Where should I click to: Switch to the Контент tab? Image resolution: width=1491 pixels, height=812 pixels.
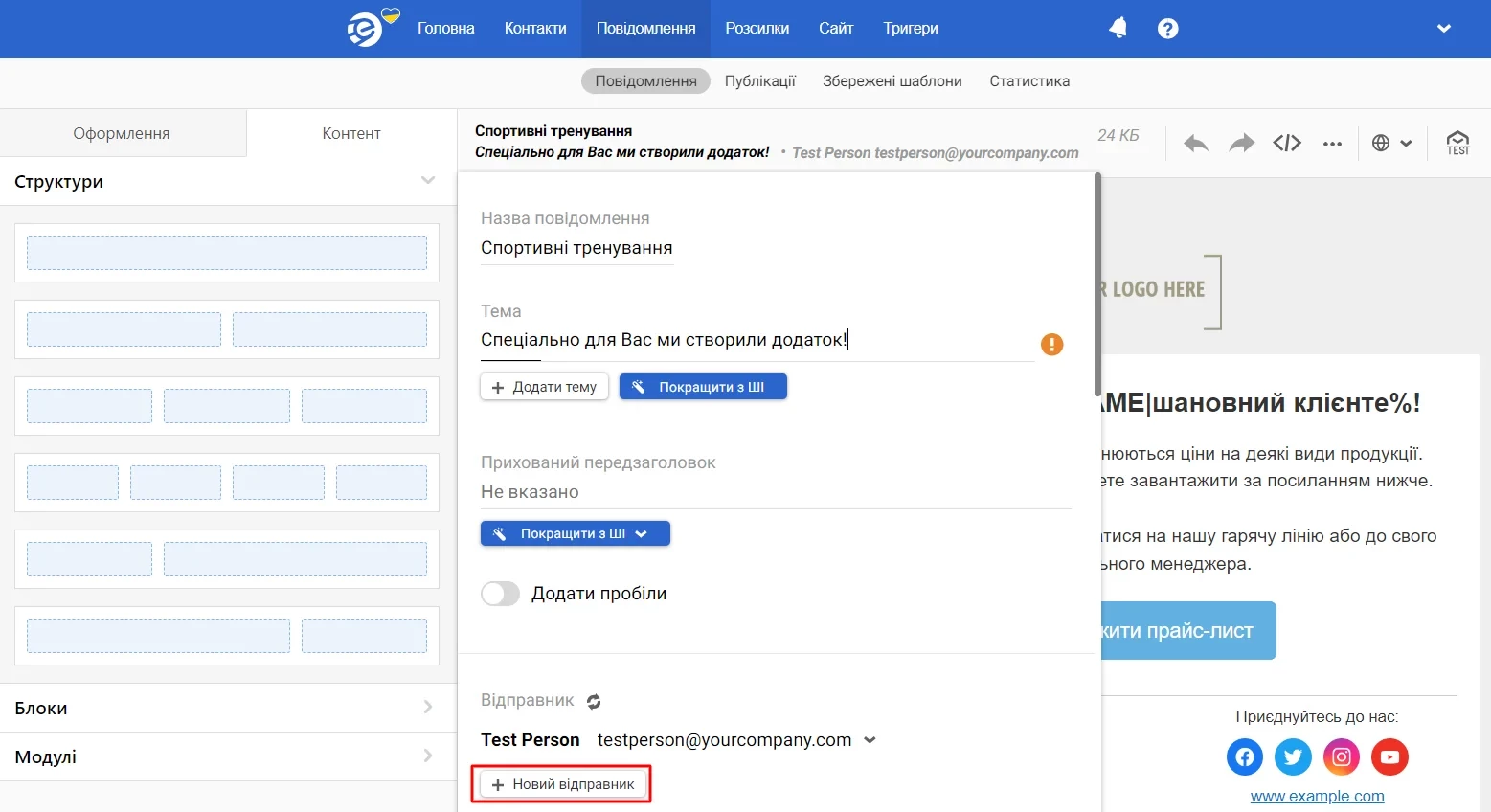351,133
